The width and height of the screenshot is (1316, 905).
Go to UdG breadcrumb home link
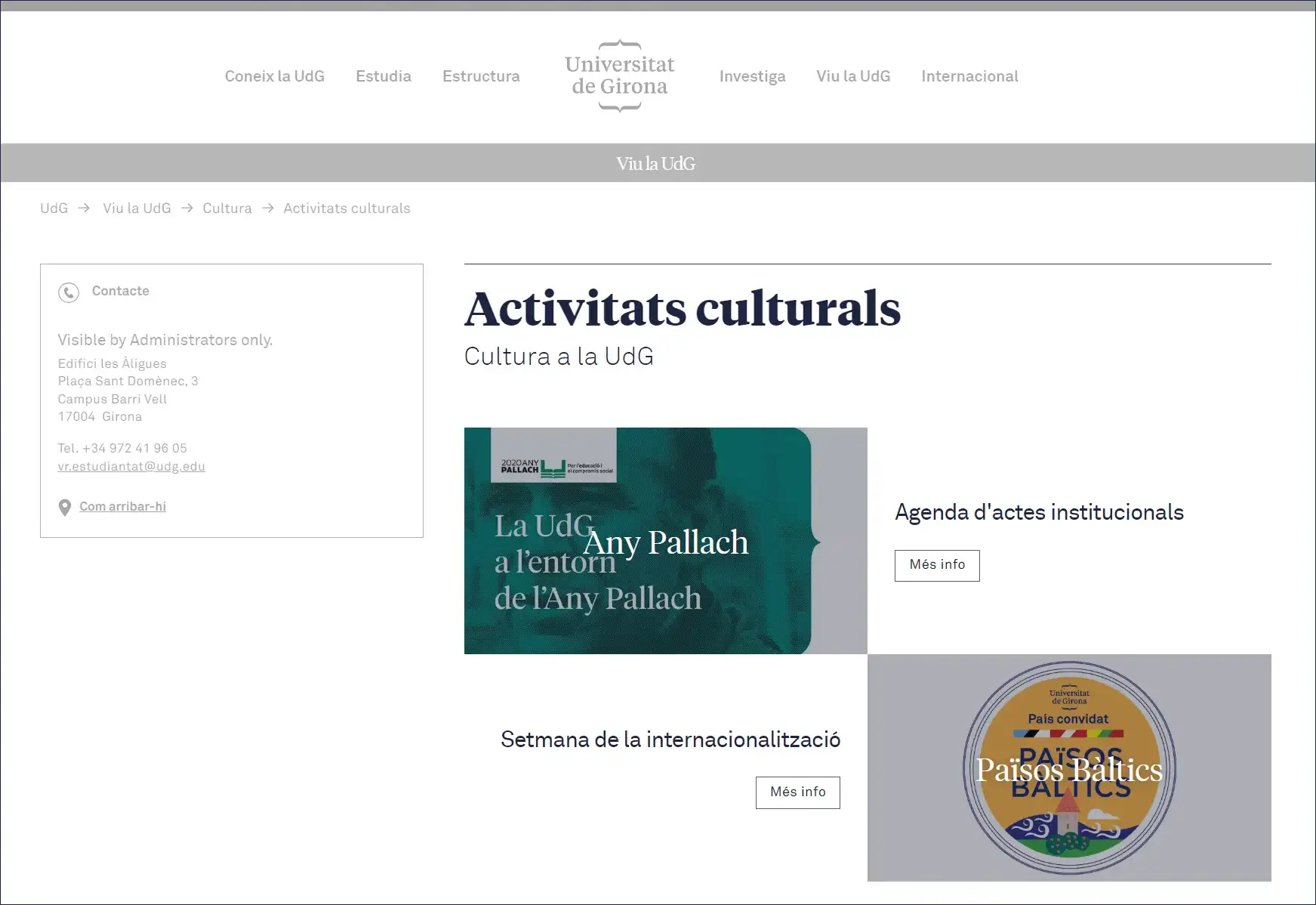(x=54, y=208)
